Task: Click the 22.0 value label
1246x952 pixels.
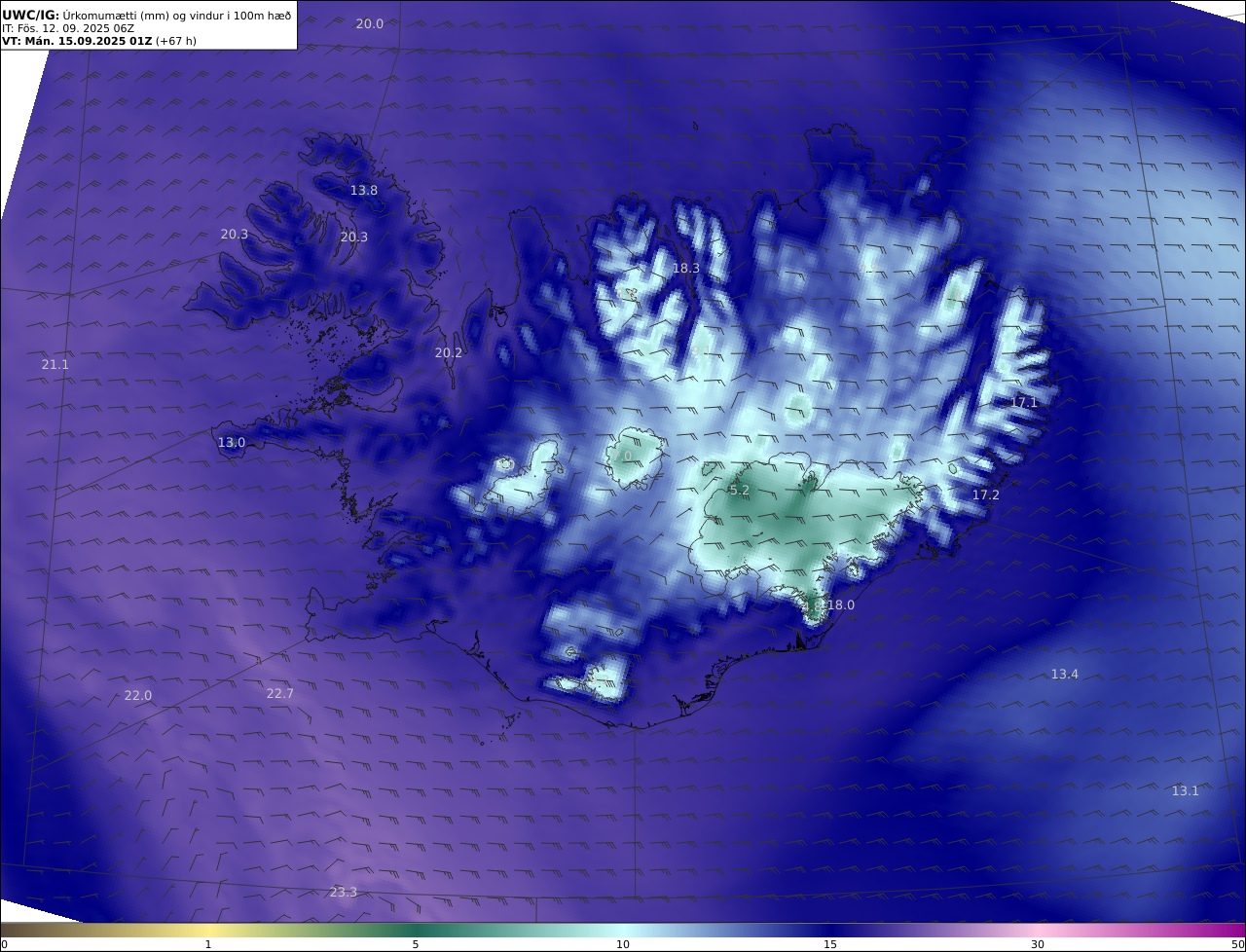Action: tap(138, 696)
